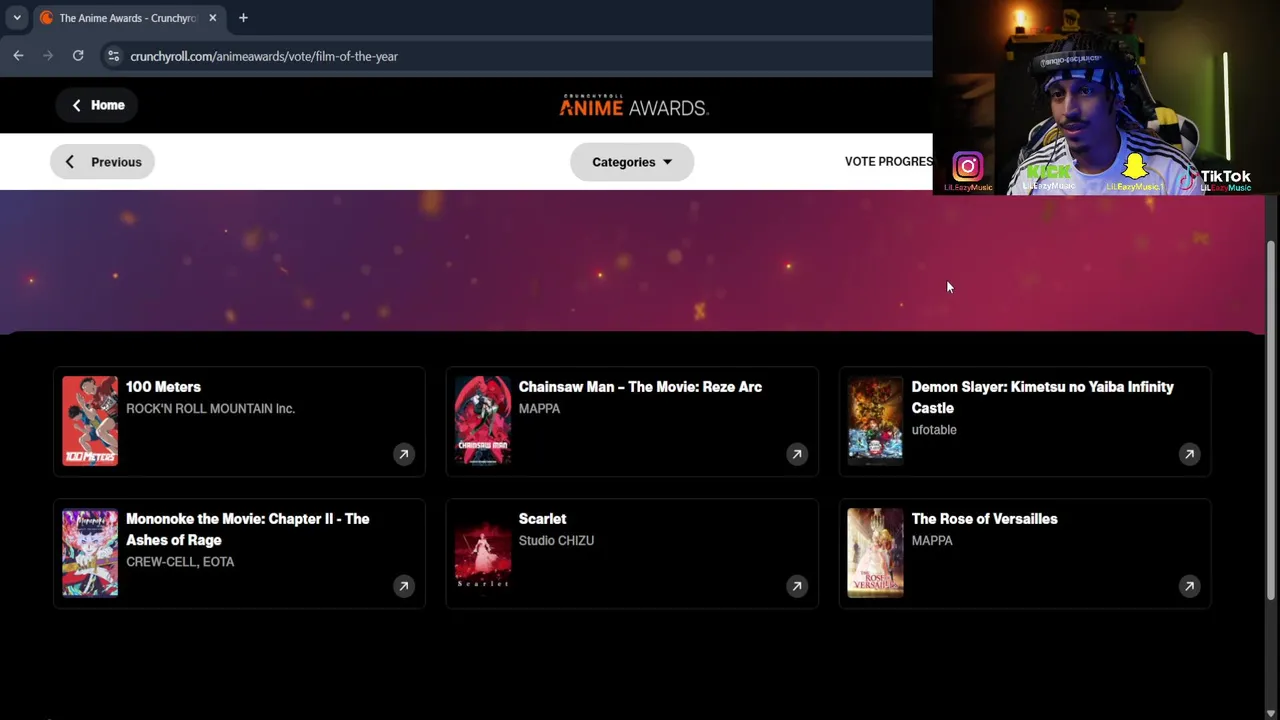Viewport: 1280px width, 720px height.
Task: Open 100 Meters details arrow icon
Action: tap(404, 454)
